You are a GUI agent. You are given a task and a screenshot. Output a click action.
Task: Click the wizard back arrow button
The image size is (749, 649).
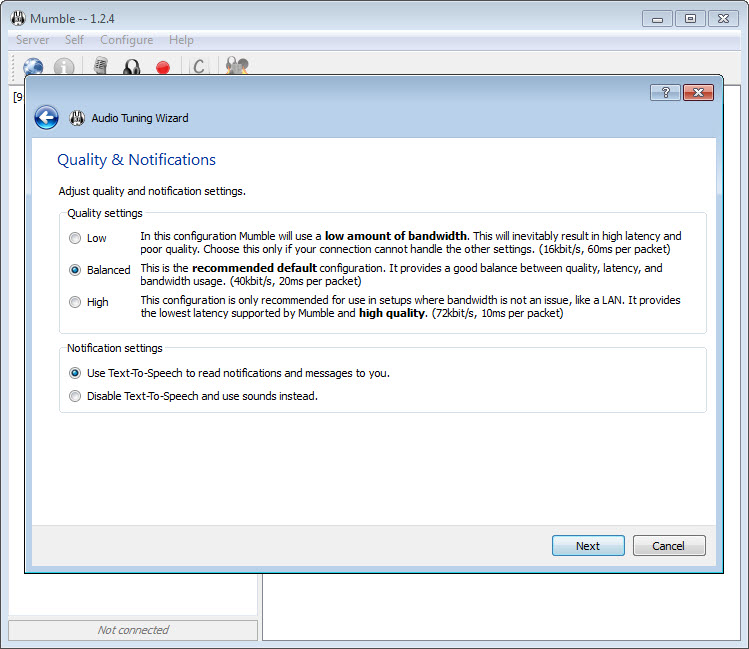pyautogui.click(x=46, y=117)
